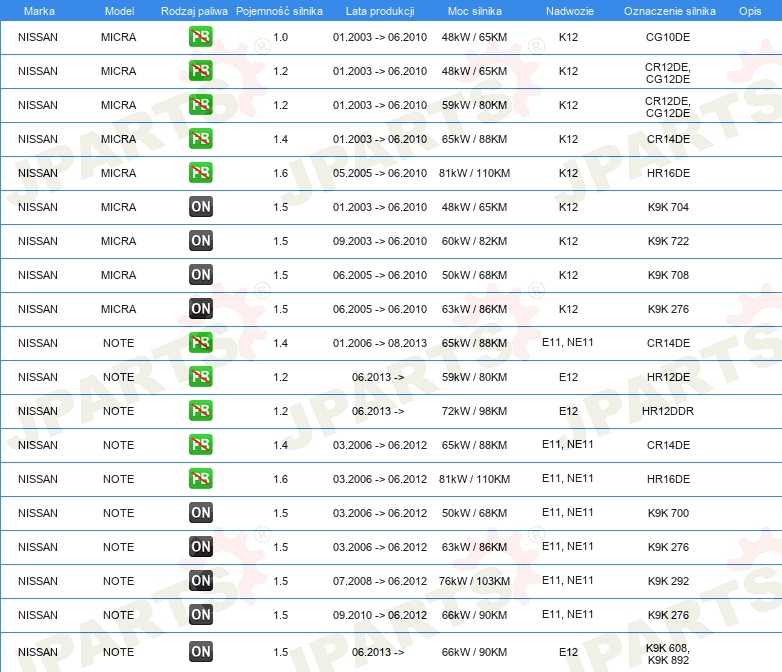This screenshot has height=672, width=782.
Task: Click the Marka column header
Action: click(39, 11)
